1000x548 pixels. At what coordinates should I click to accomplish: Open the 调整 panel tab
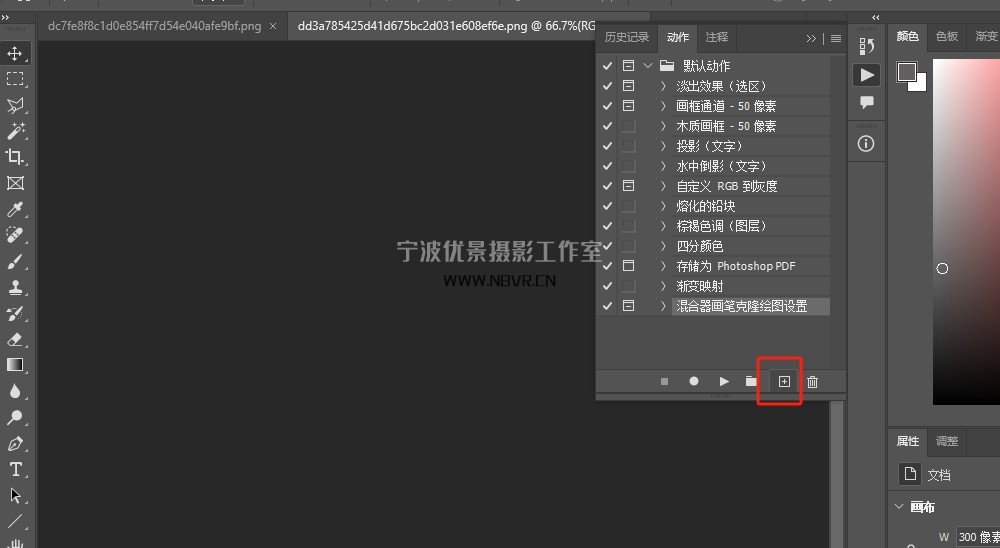click(946, 441)
